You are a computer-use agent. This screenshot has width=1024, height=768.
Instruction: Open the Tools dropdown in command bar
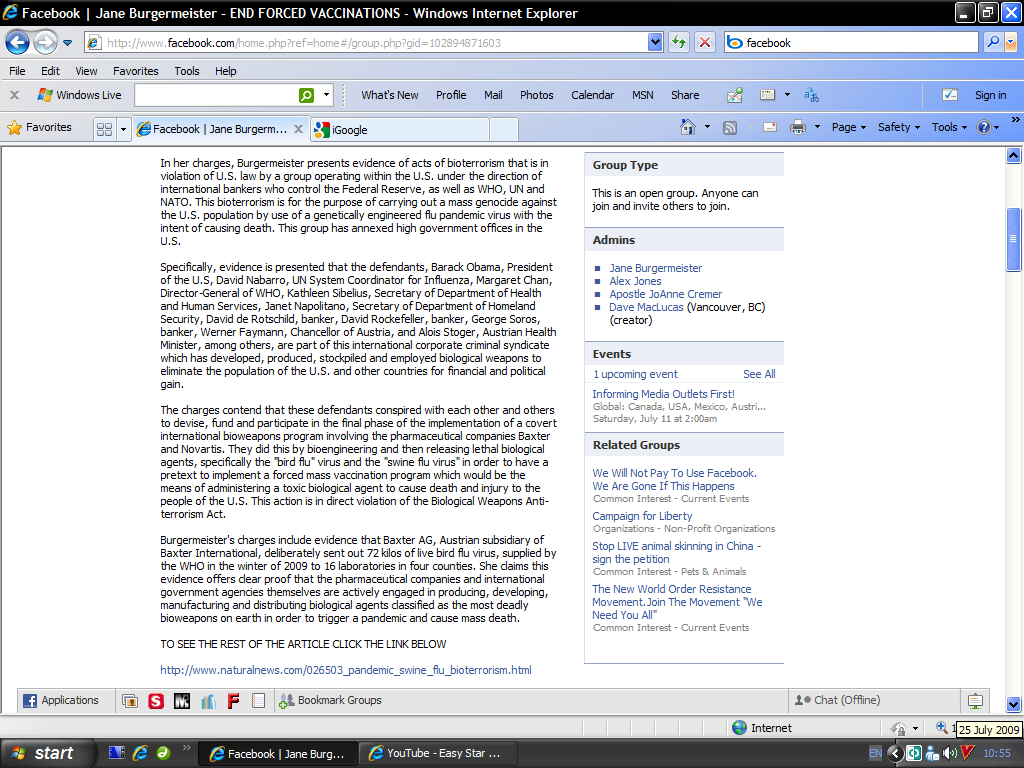[949, 127]
